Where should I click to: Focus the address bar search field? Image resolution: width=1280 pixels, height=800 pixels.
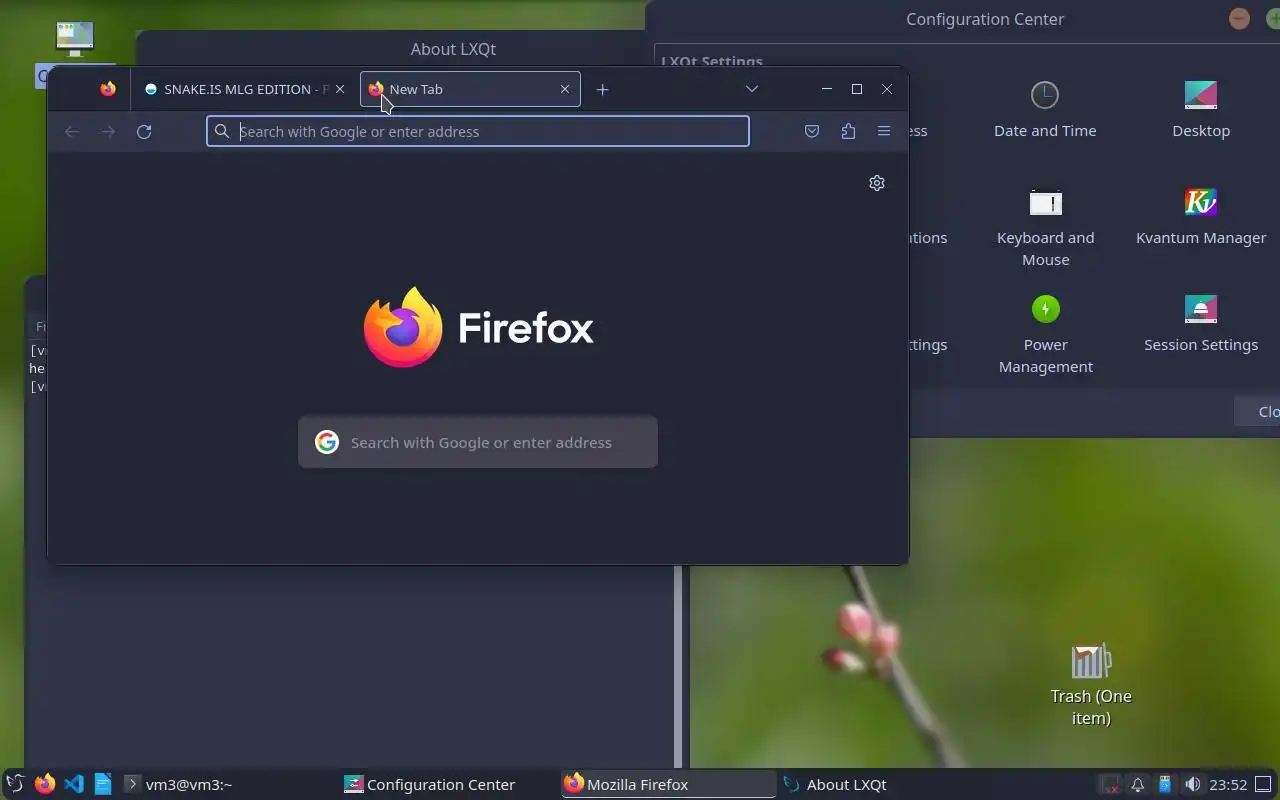tap(478, 131)
